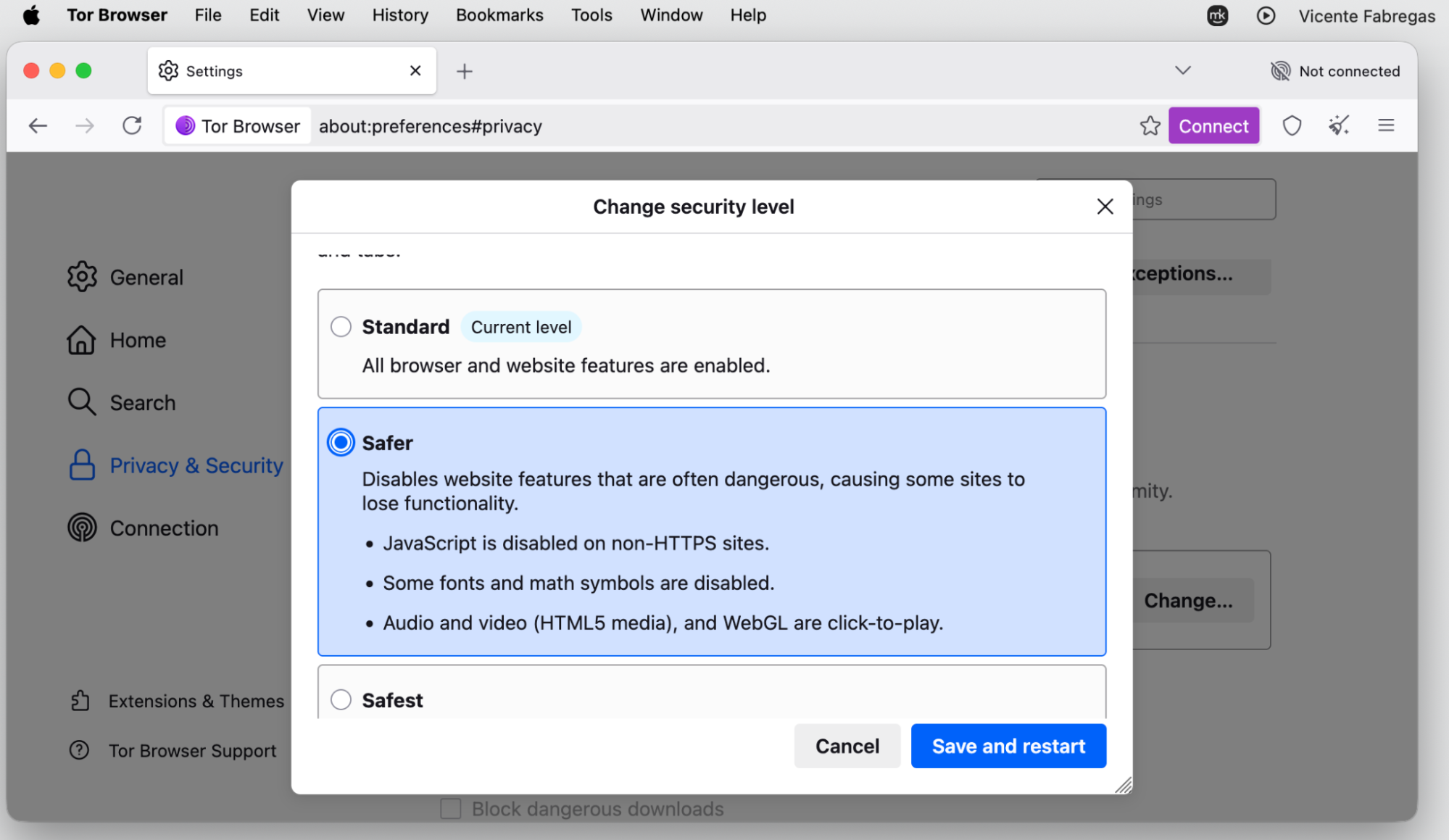
Task: Open a new tab with plus button
Action: 465,71
